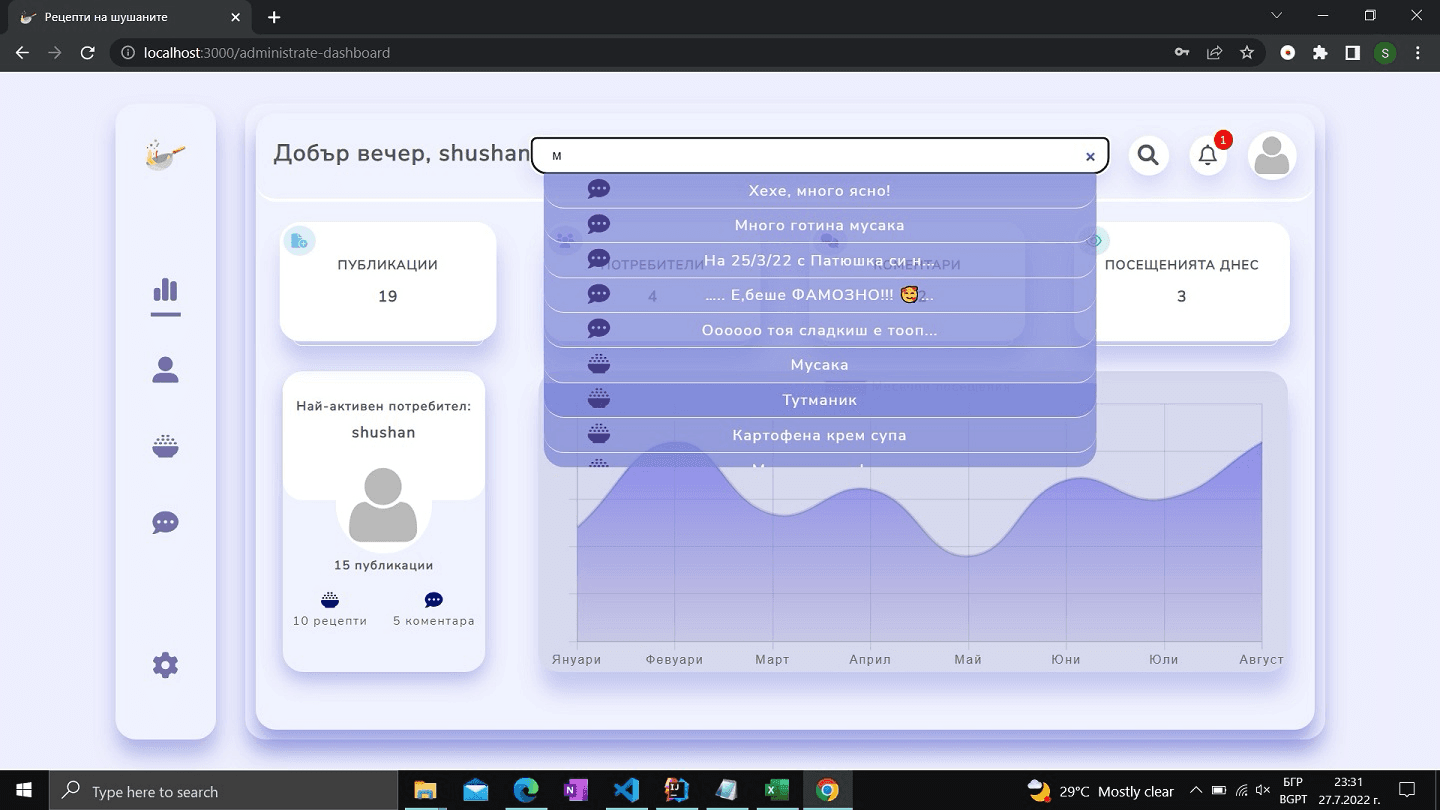The width and height of the screenshot is (1440, 810).
Task: Select the result "Е,беше ФАМОЗНО!!!"
Action: click(x=820, y=295)
